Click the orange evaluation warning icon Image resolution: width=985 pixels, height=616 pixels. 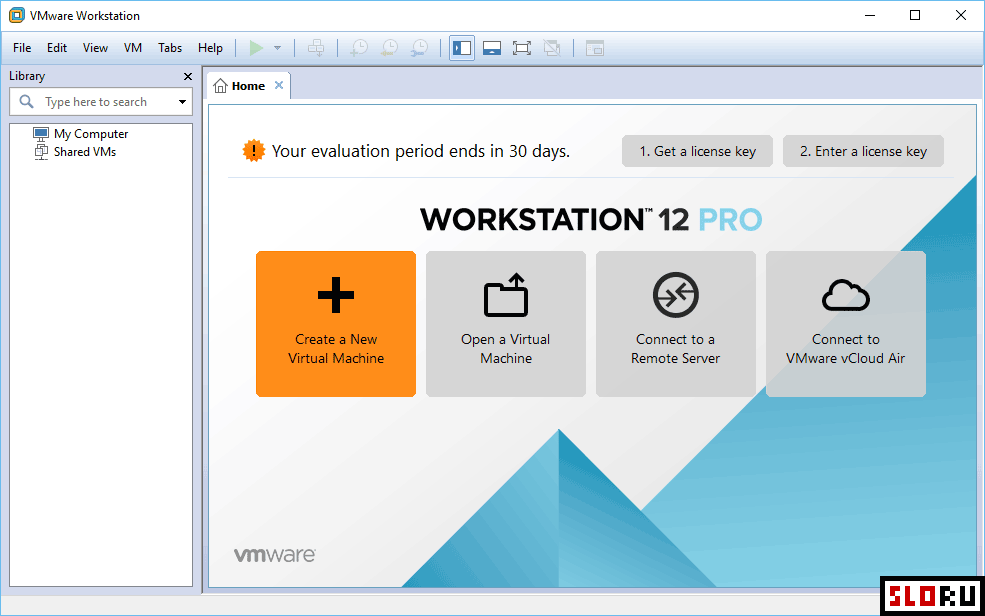coord(254,151)
